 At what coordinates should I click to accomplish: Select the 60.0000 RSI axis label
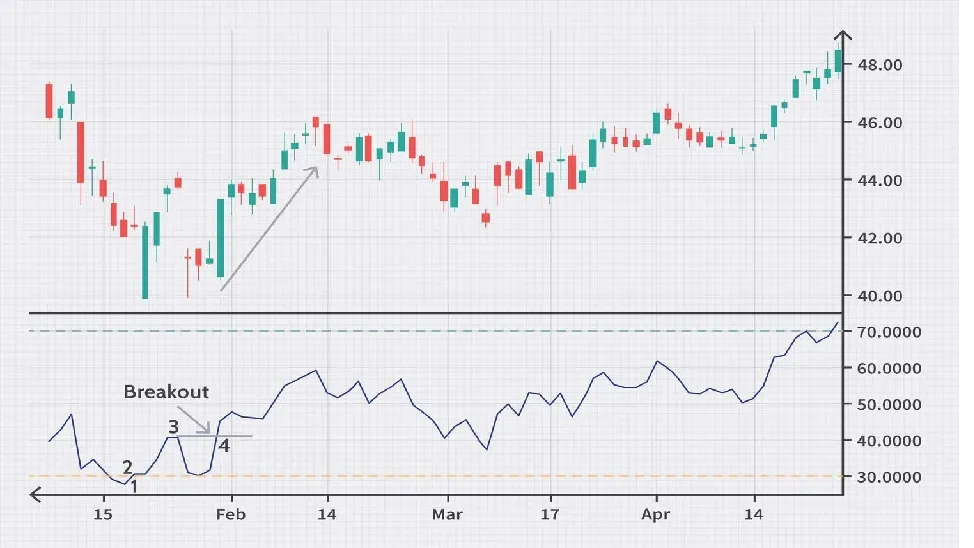pos(889,368)
